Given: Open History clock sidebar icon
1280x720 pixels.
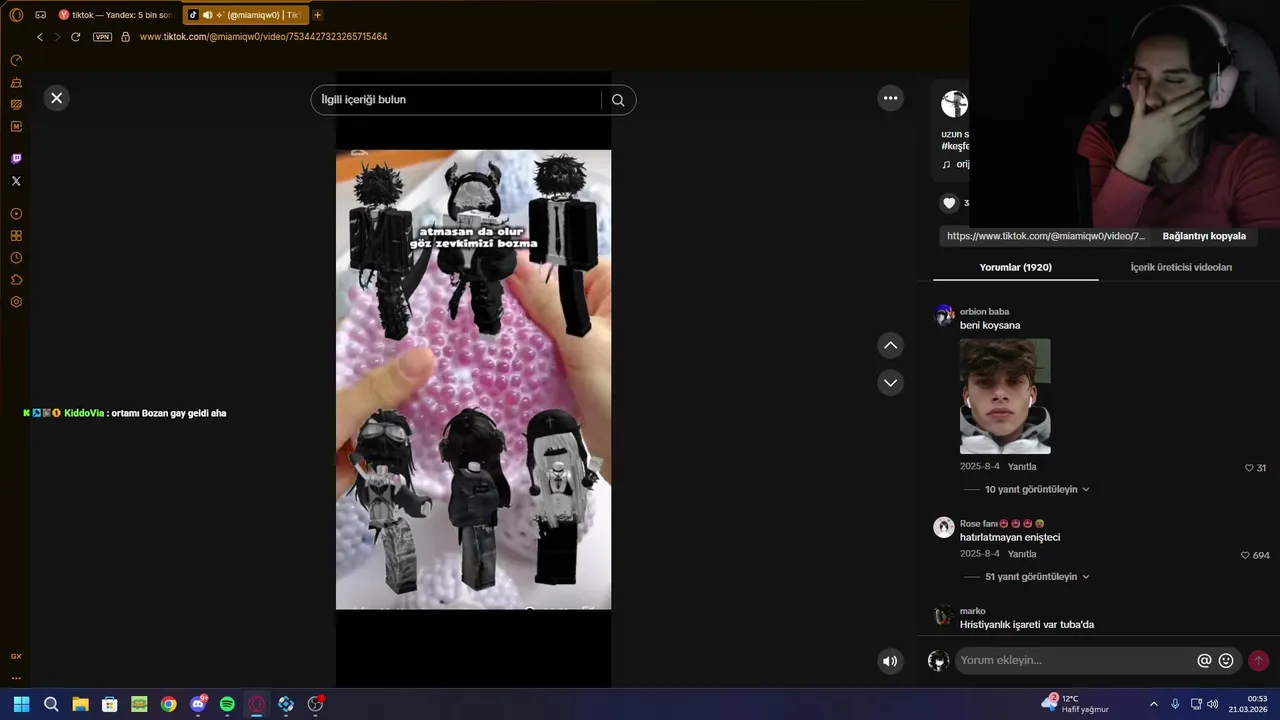Looking at the screenshot, I should (x=16, y=258).
